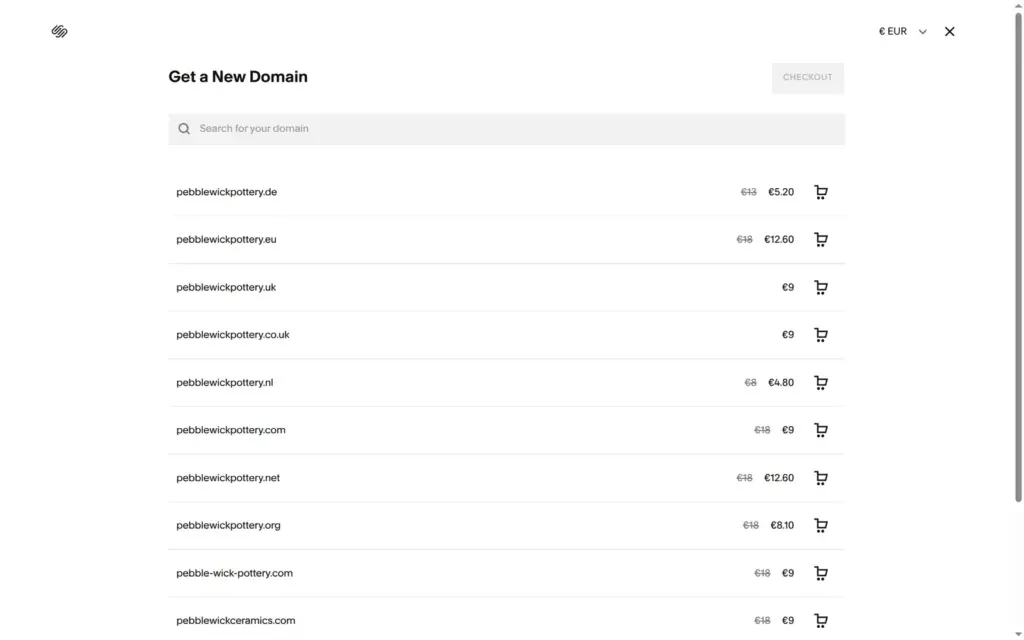Viewport: 1024px width, 640px height.
Task: Add pebblewickpottery.nl to cart
Action: tap(821, 383)
